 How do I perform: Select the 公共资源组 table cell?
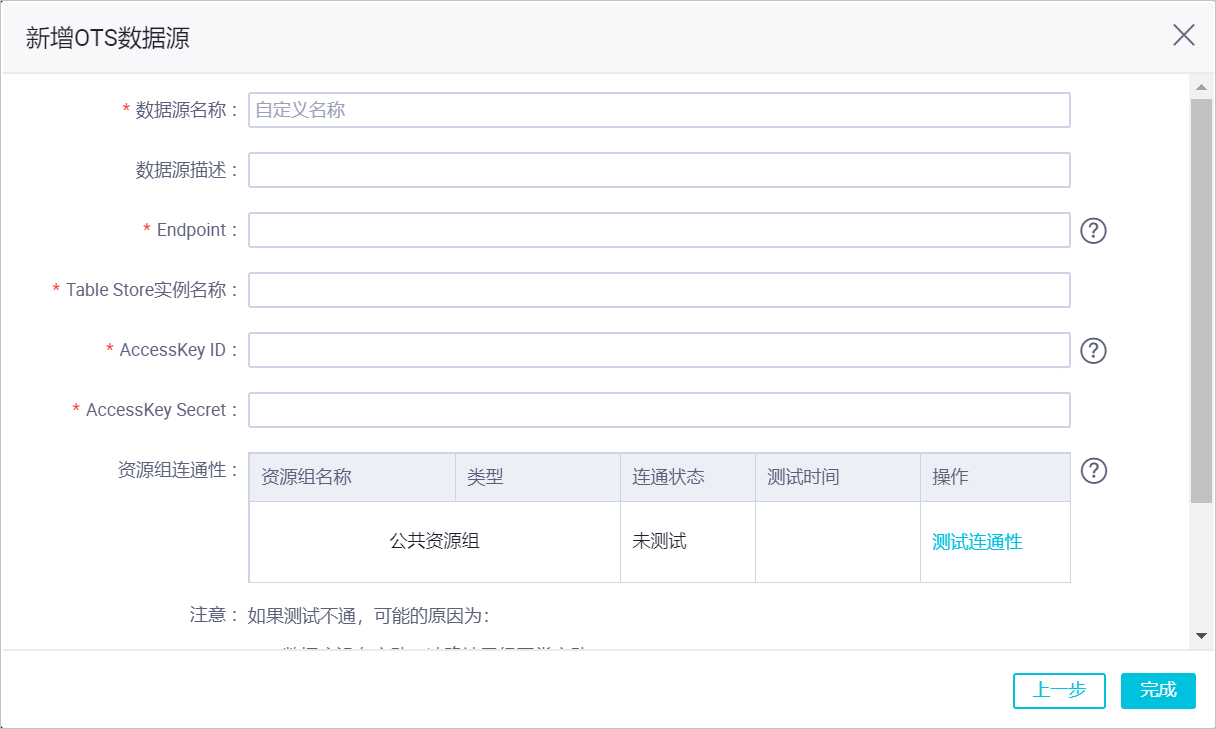coord(435,542)
